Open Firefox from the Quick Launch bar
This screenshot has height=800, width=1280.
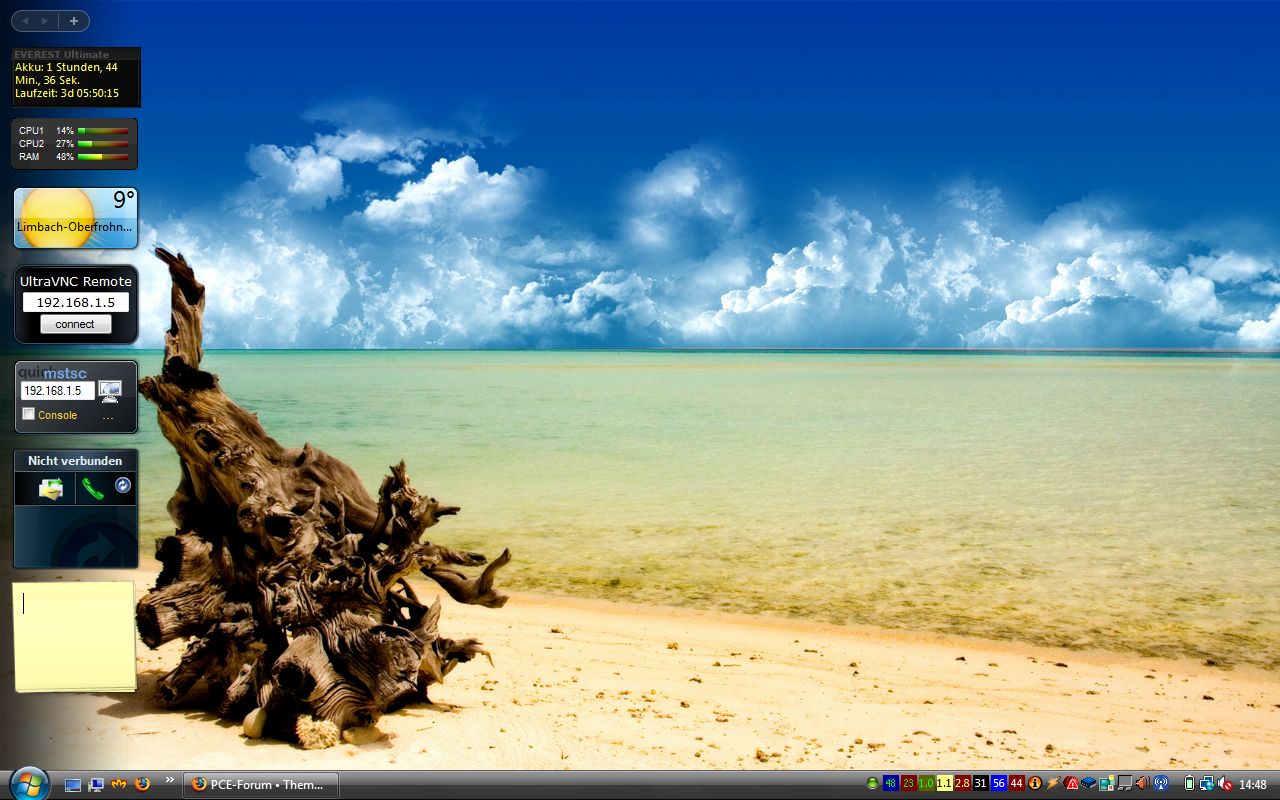142,784
